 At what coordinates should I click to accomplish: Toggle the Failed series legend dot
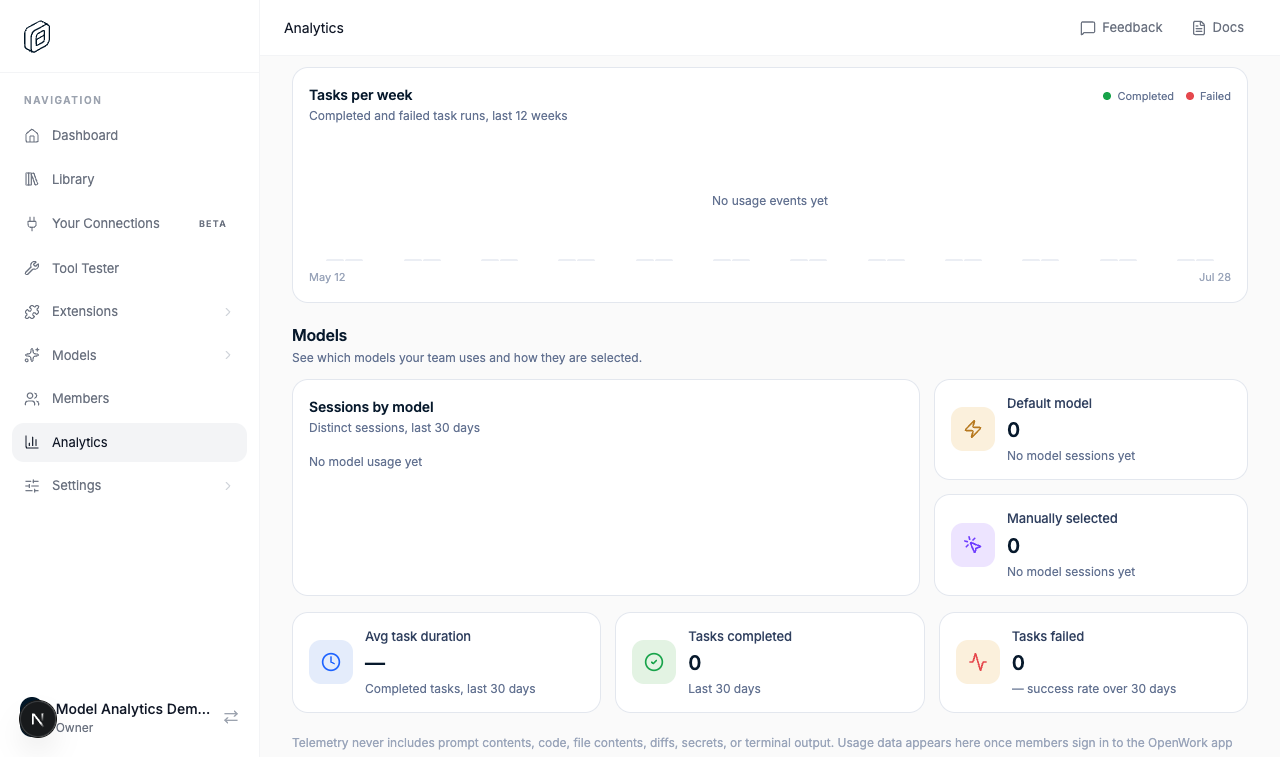tap(1190, 96)
